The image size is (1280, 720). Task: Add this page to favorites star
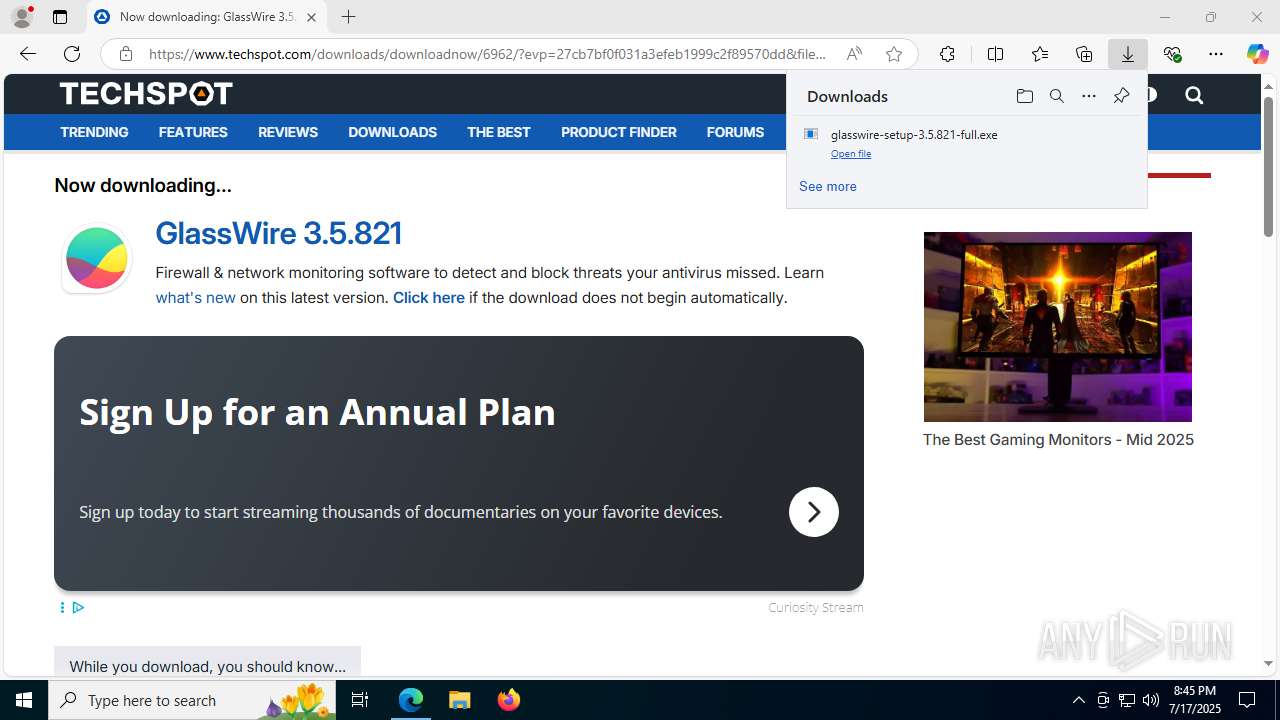click(x=894, y=54)
